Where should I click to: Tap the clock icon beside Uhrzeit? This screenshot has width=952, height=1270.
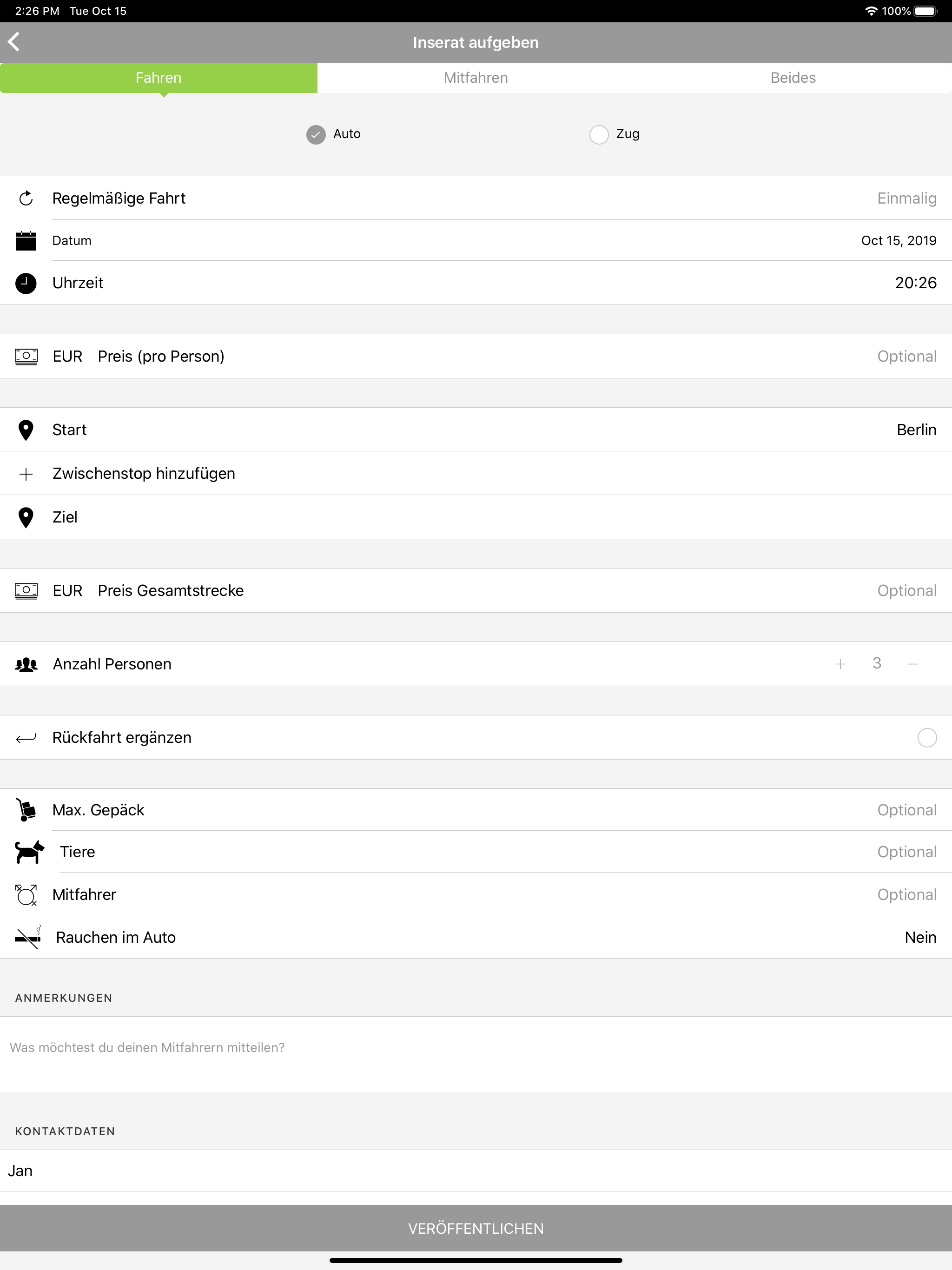[26, 283]
